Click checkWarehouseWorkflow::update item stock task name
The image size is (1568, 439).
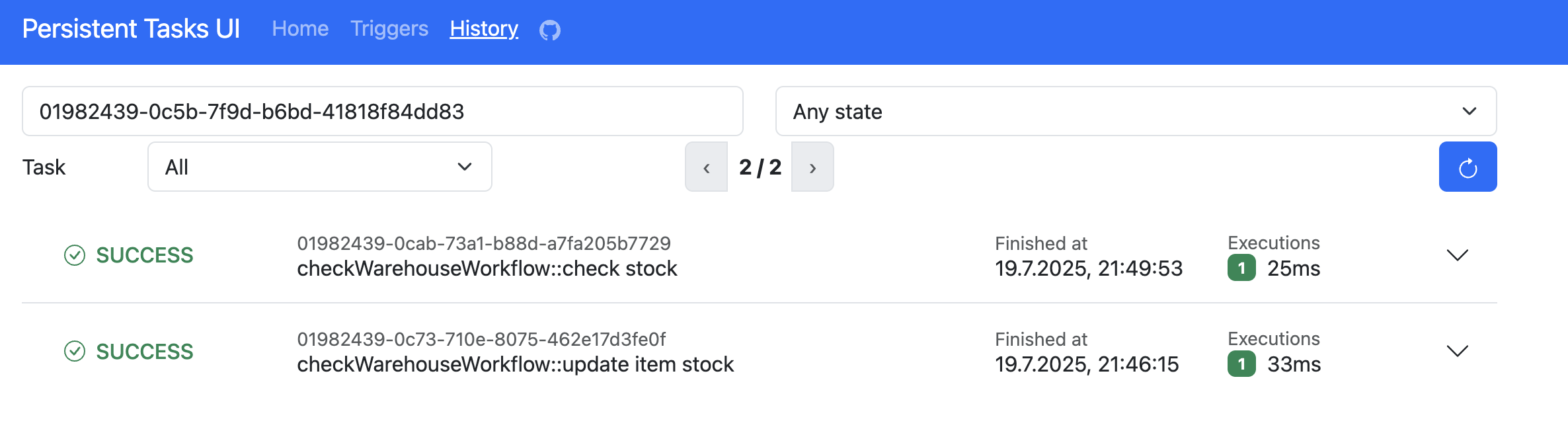tap(515, 364)
